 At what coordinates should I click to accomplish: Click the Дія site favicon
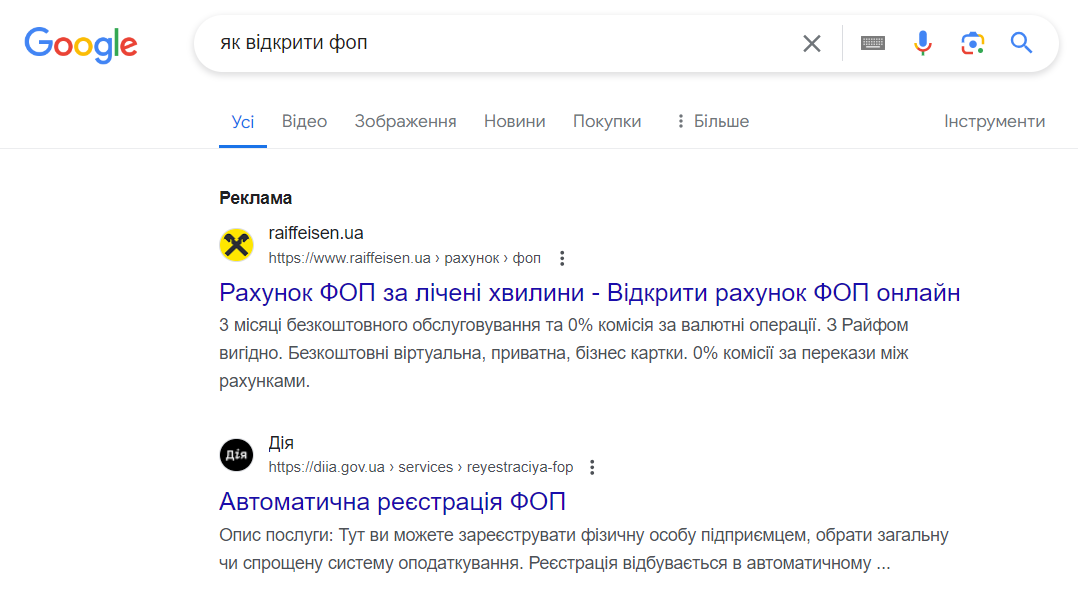[236, 454]
